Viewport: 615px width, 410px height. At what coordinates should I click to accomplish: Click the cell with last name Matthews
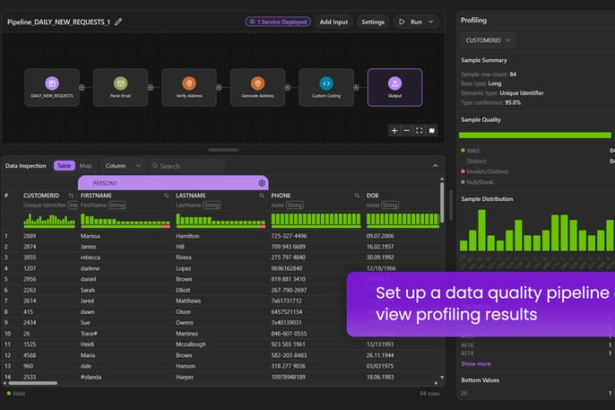point(188,301)
